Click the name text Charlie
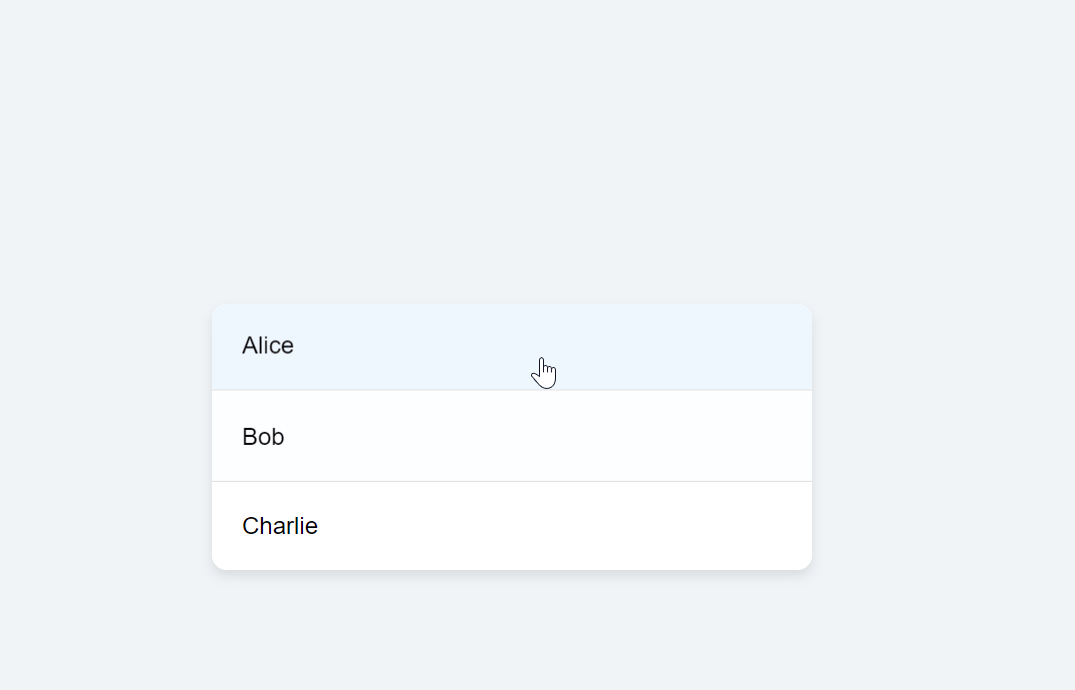 click(280, 525)
